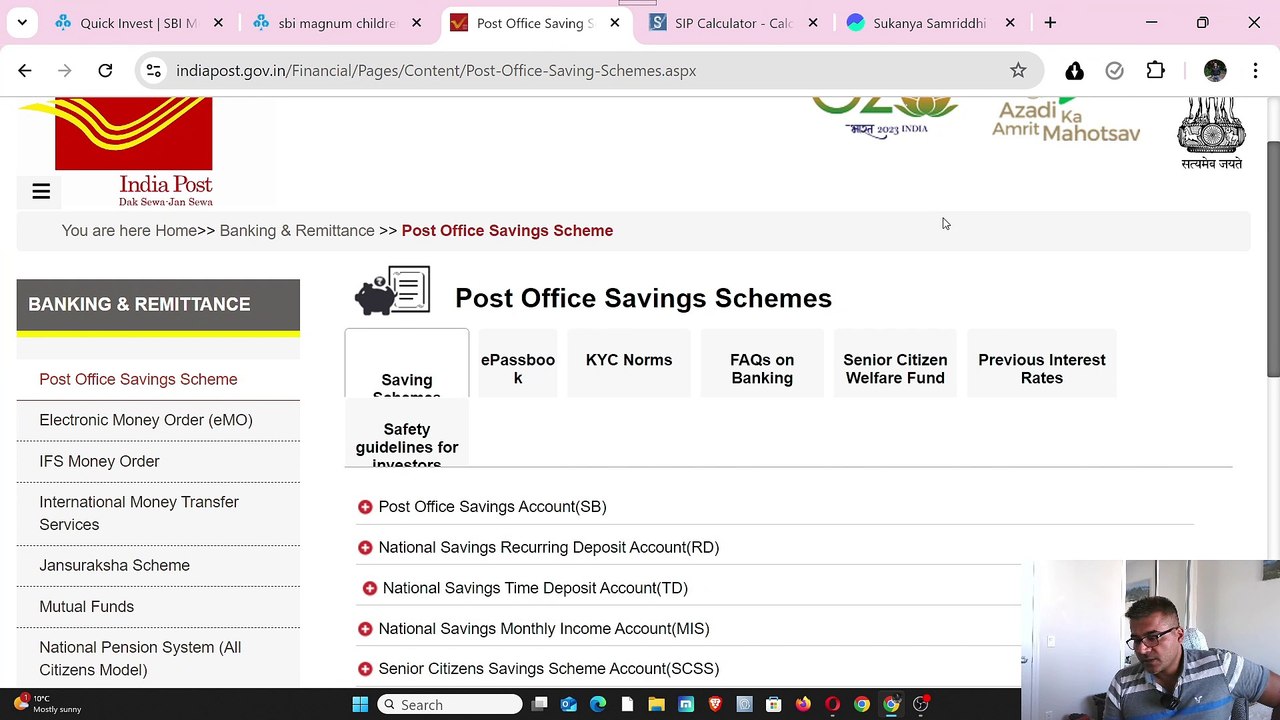This screenshot has height=720, width=1280.
Task: Open File Explorer from the taskbar
Action: point(656,705)
